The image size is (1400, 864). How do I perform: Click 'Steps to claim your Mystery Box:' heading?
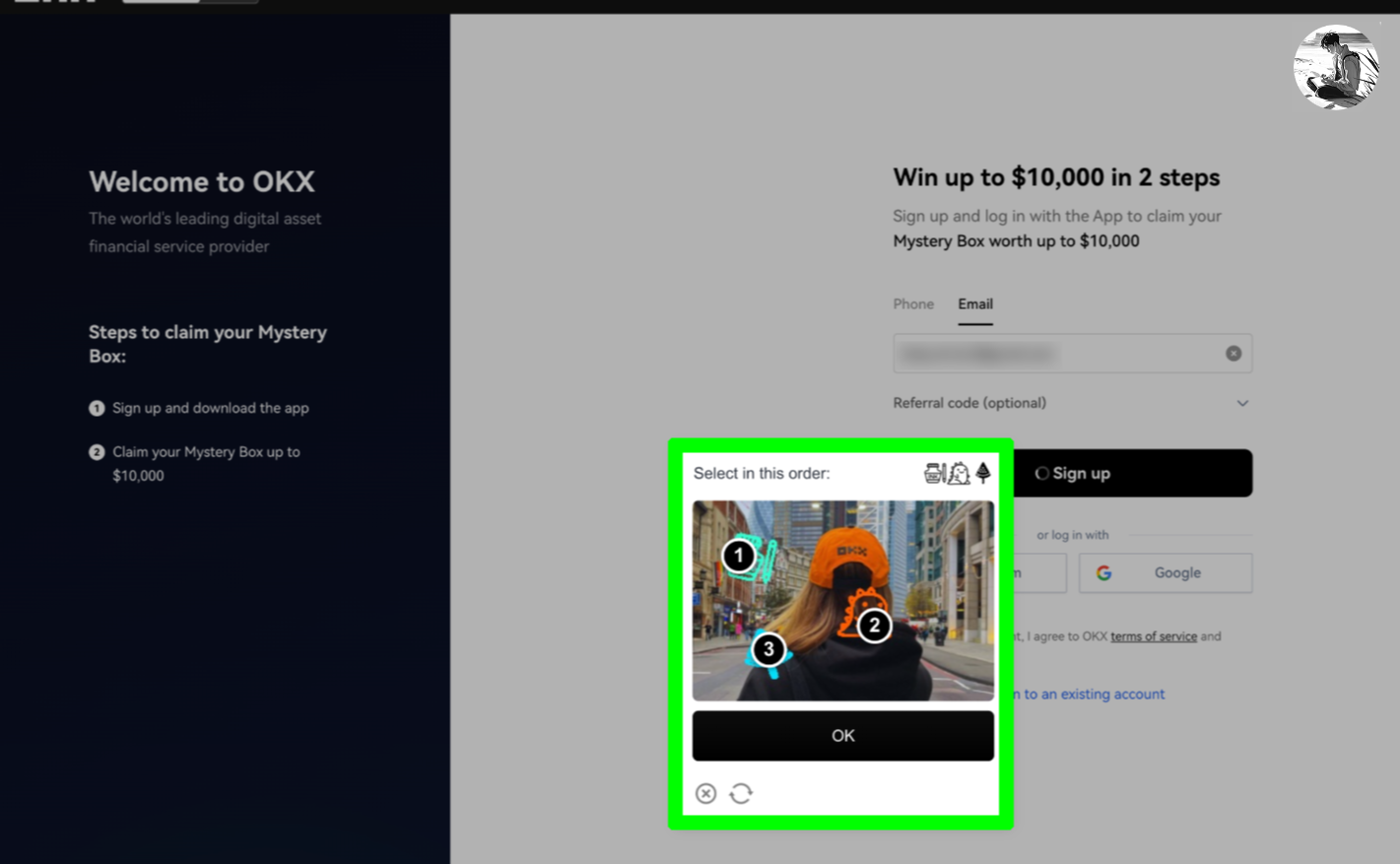(x=208, y=344)
